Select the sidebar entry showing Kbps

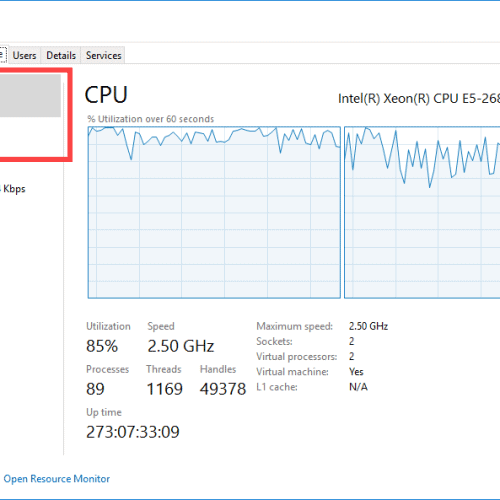tap(13, 189)
